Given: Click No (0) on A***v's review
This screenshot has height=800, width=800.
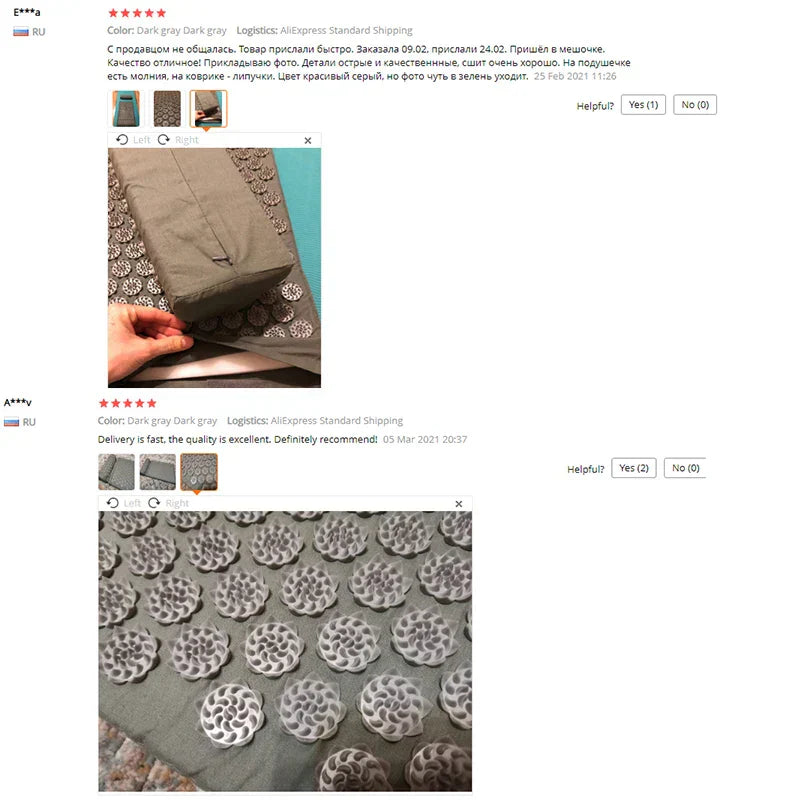Looking at the screenshot, I should pos(685,468).
